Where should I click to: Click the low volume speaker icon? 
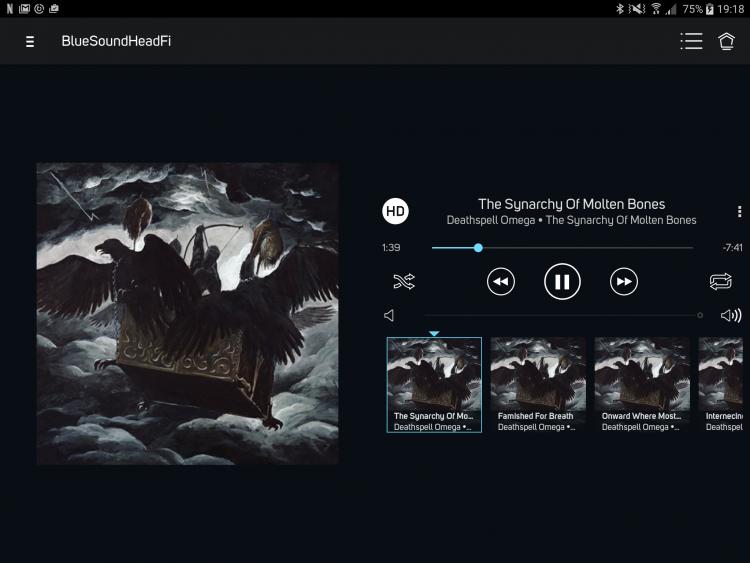coord(389,316)
